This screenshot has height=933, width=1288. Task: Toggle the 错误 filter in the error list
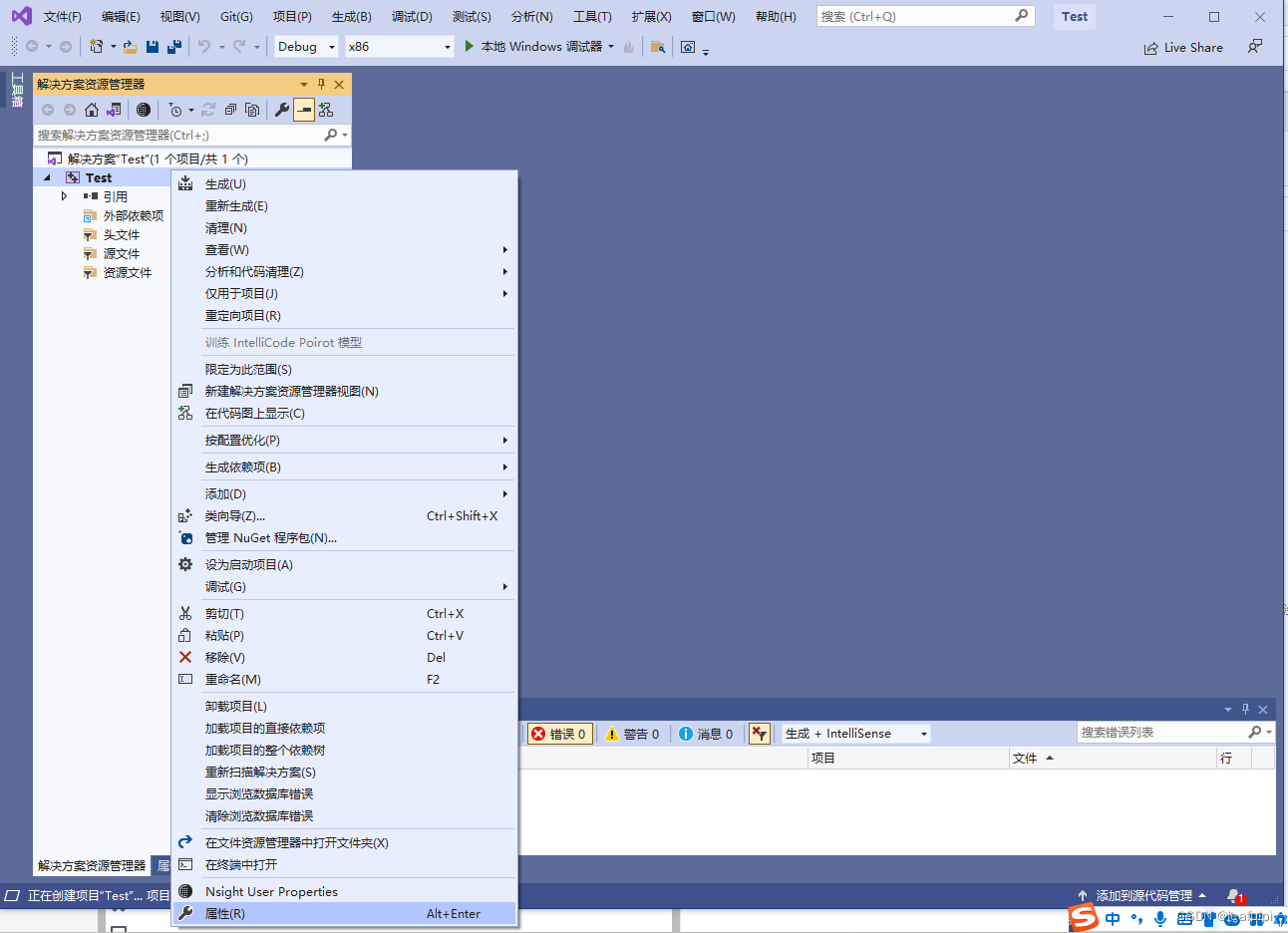558,733
